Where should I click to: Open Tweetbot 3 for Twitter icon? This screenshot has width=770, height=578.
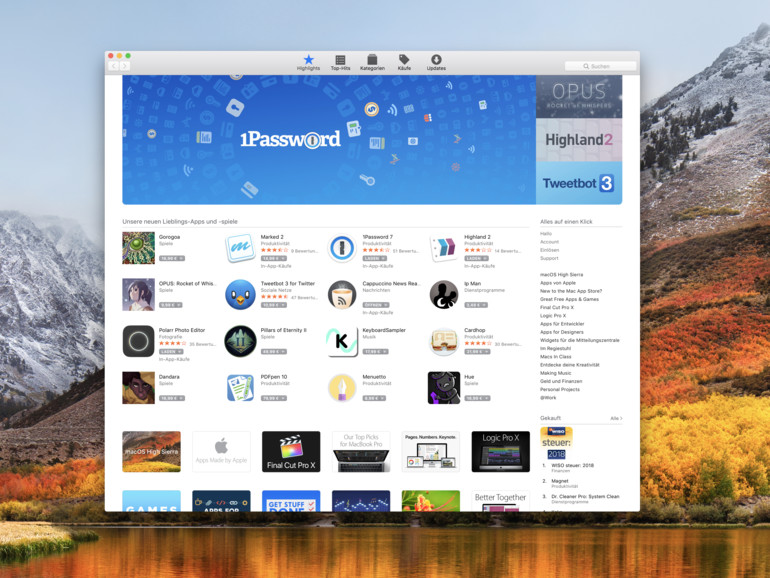pyautogui.click(x=240, y=295)
